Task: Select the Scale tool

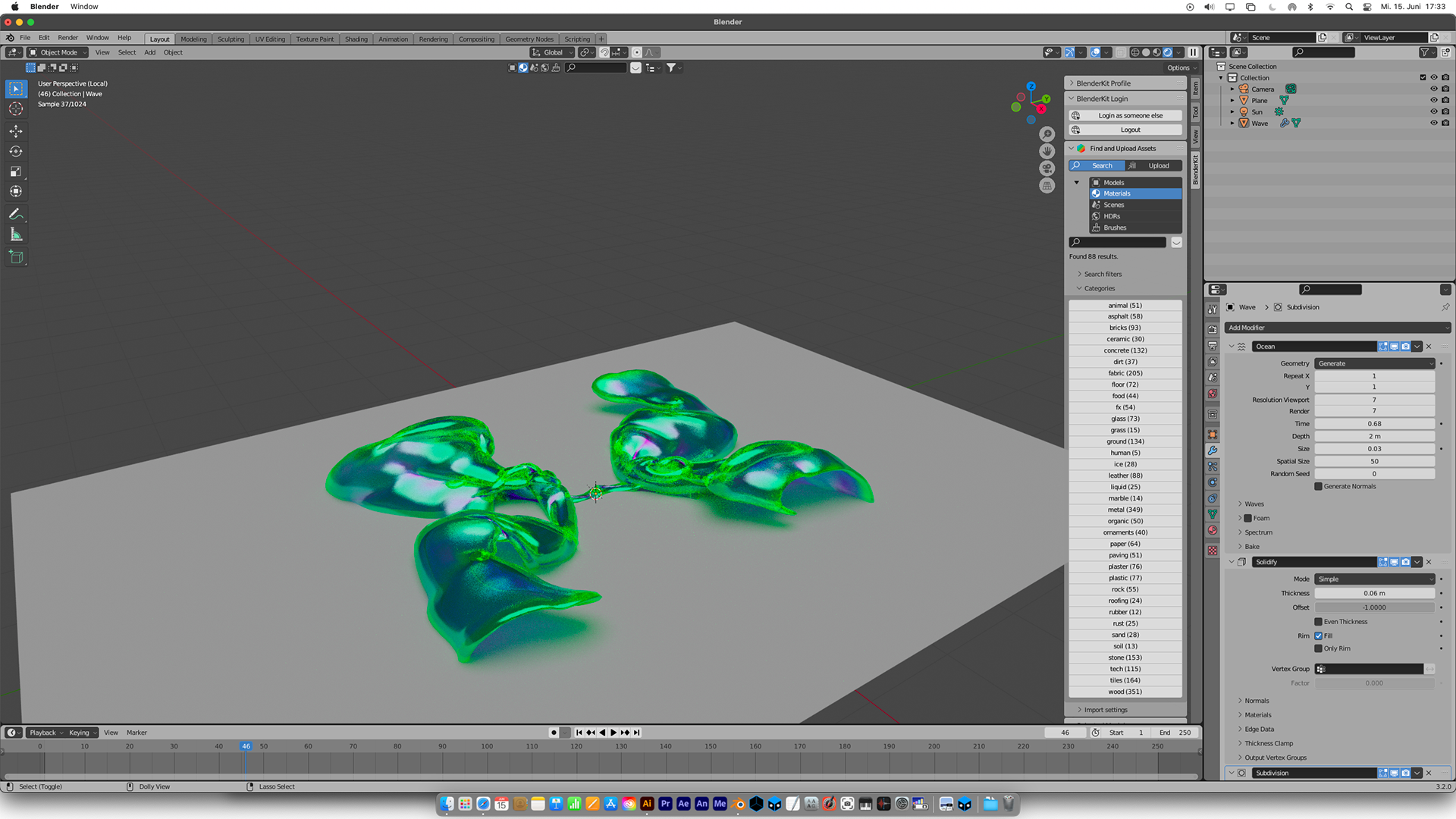Action: [16, 171]
